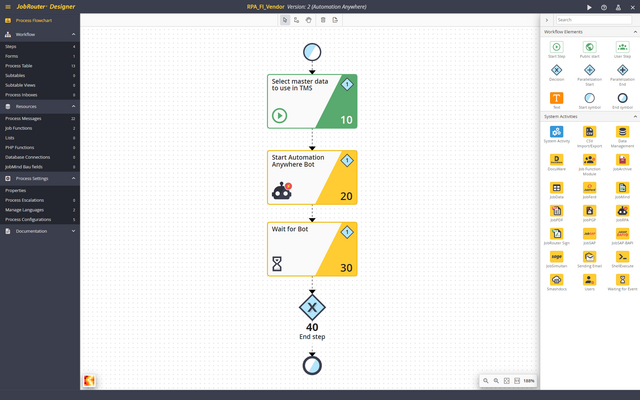Pick the JobSAP activity icon
640x400 pixels.
click(x=589, y=233)
